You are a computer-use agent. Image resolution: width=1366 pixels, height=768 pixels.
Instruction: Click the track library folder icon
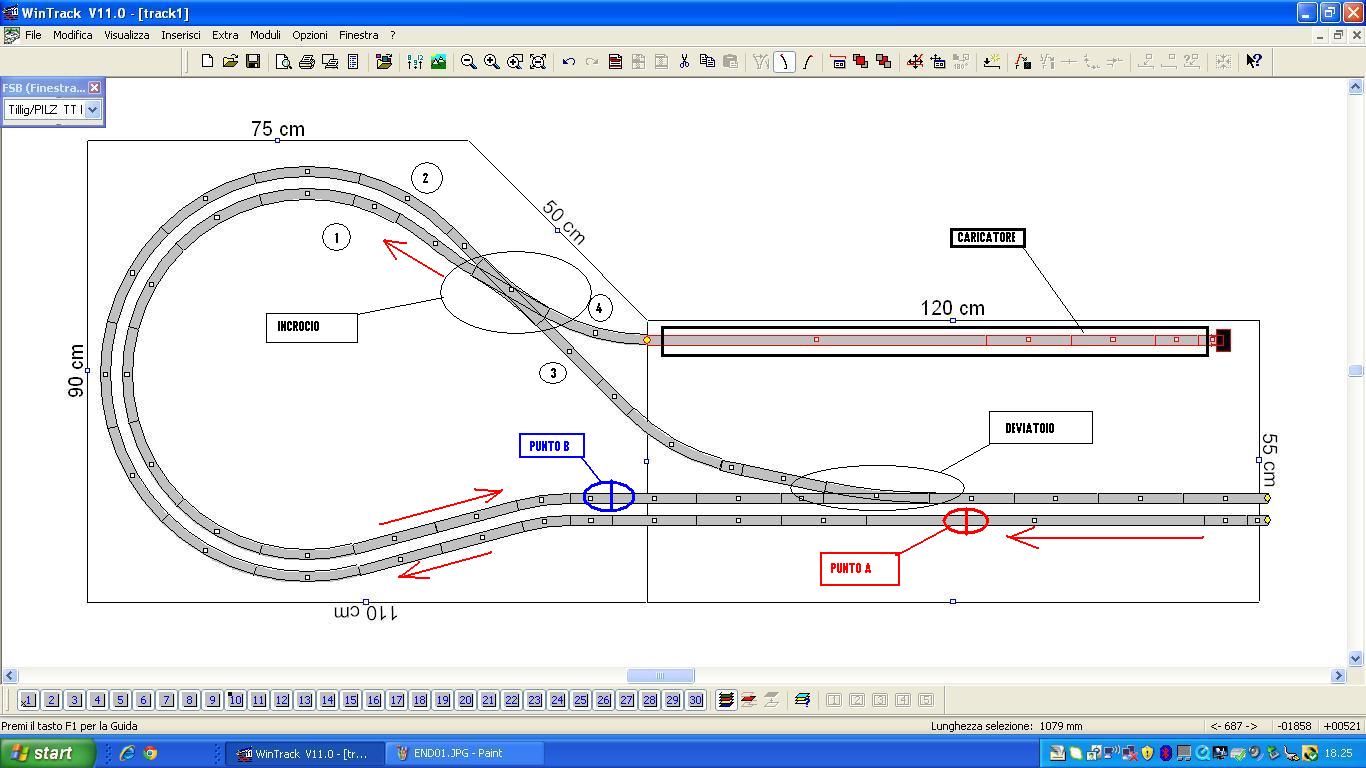(384, 61)
